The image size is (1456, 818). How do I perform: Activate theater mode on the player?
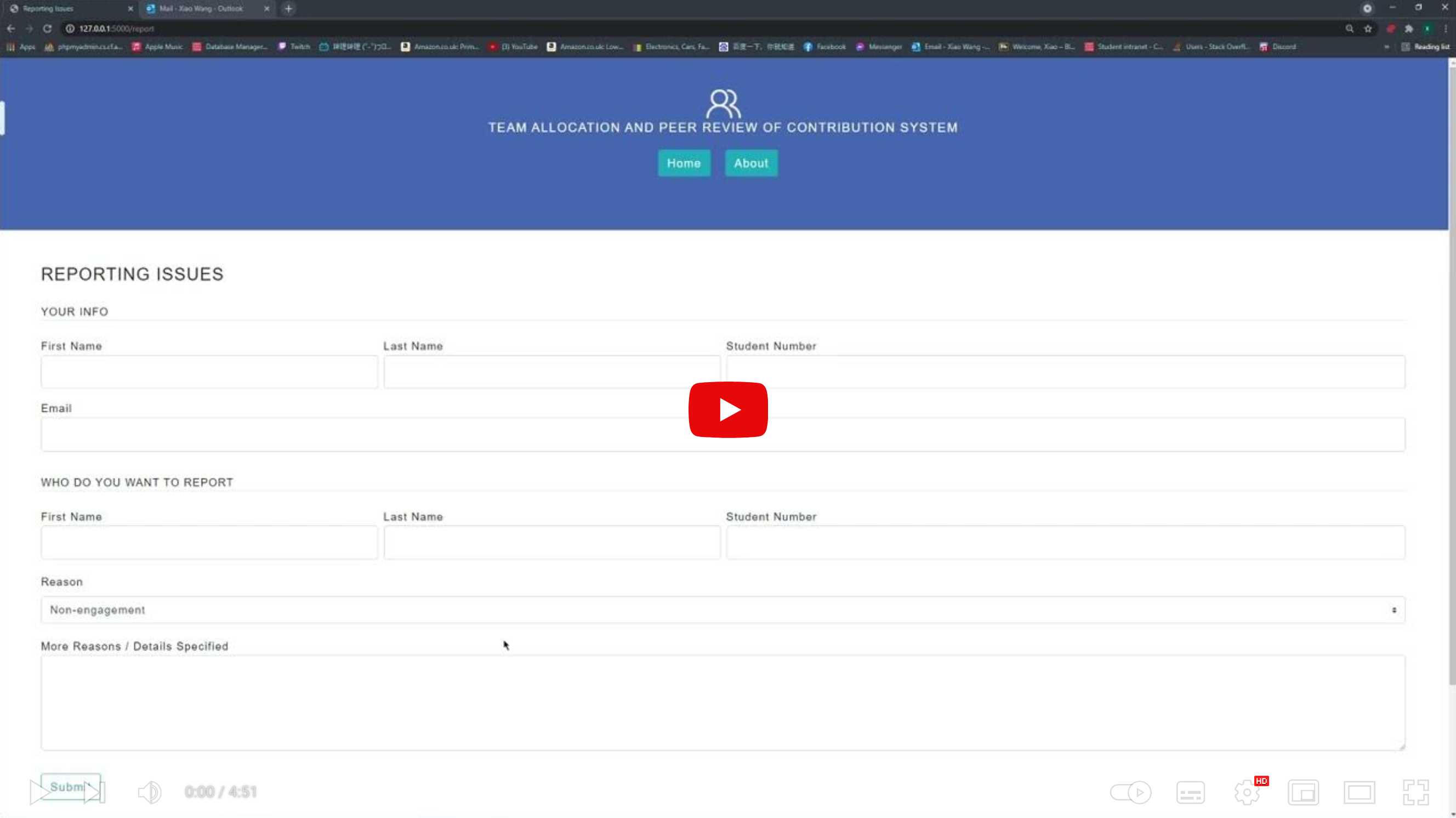point(1360,792)
